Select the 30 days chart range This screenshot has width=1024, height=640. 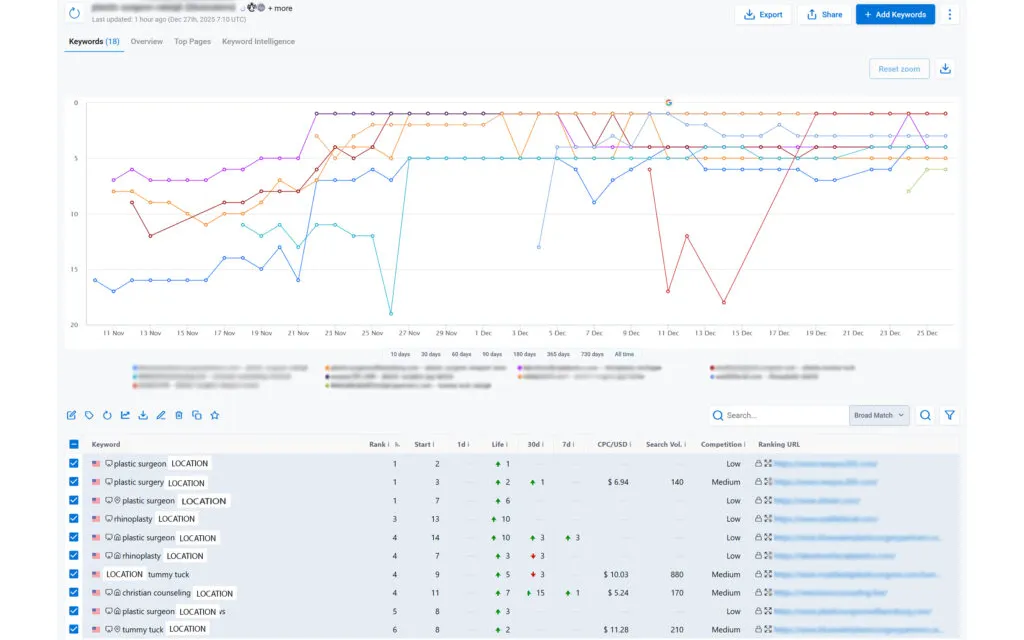click(x=430, y=354)
